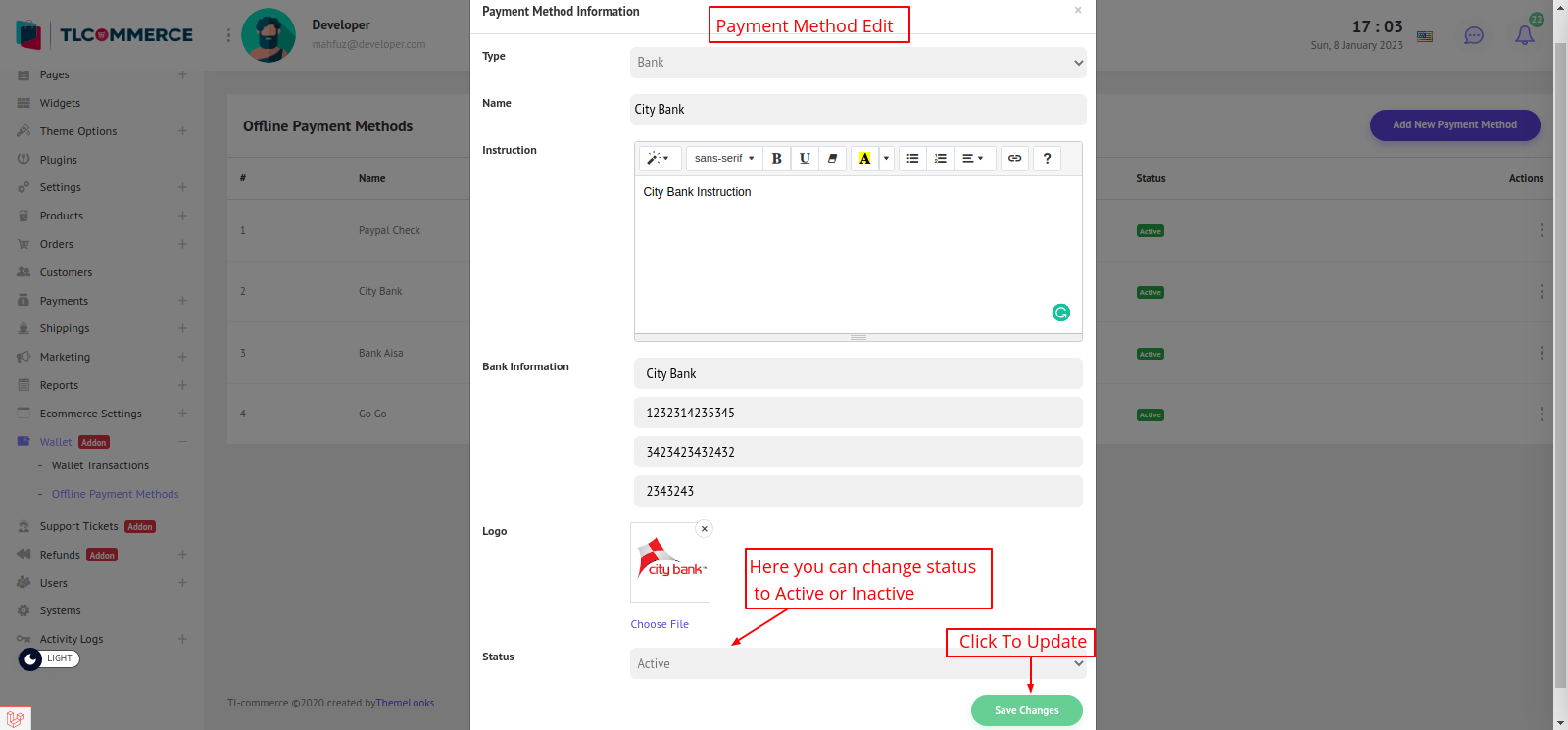This screenshot has width=1568, height=730.
Task: Click the Choose File link
Action: tap(660, 625)
